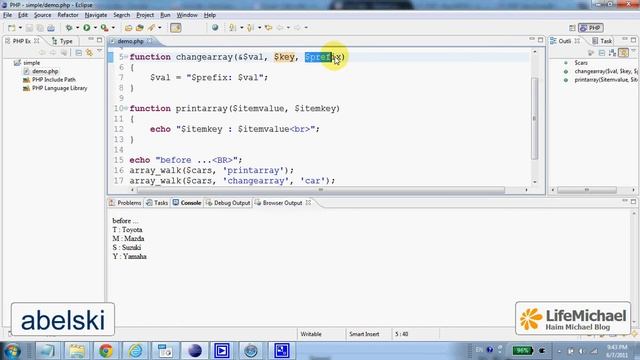Switch to the Console tab
Viewport: 640px width, 360px height.
[x=187, y=203]
